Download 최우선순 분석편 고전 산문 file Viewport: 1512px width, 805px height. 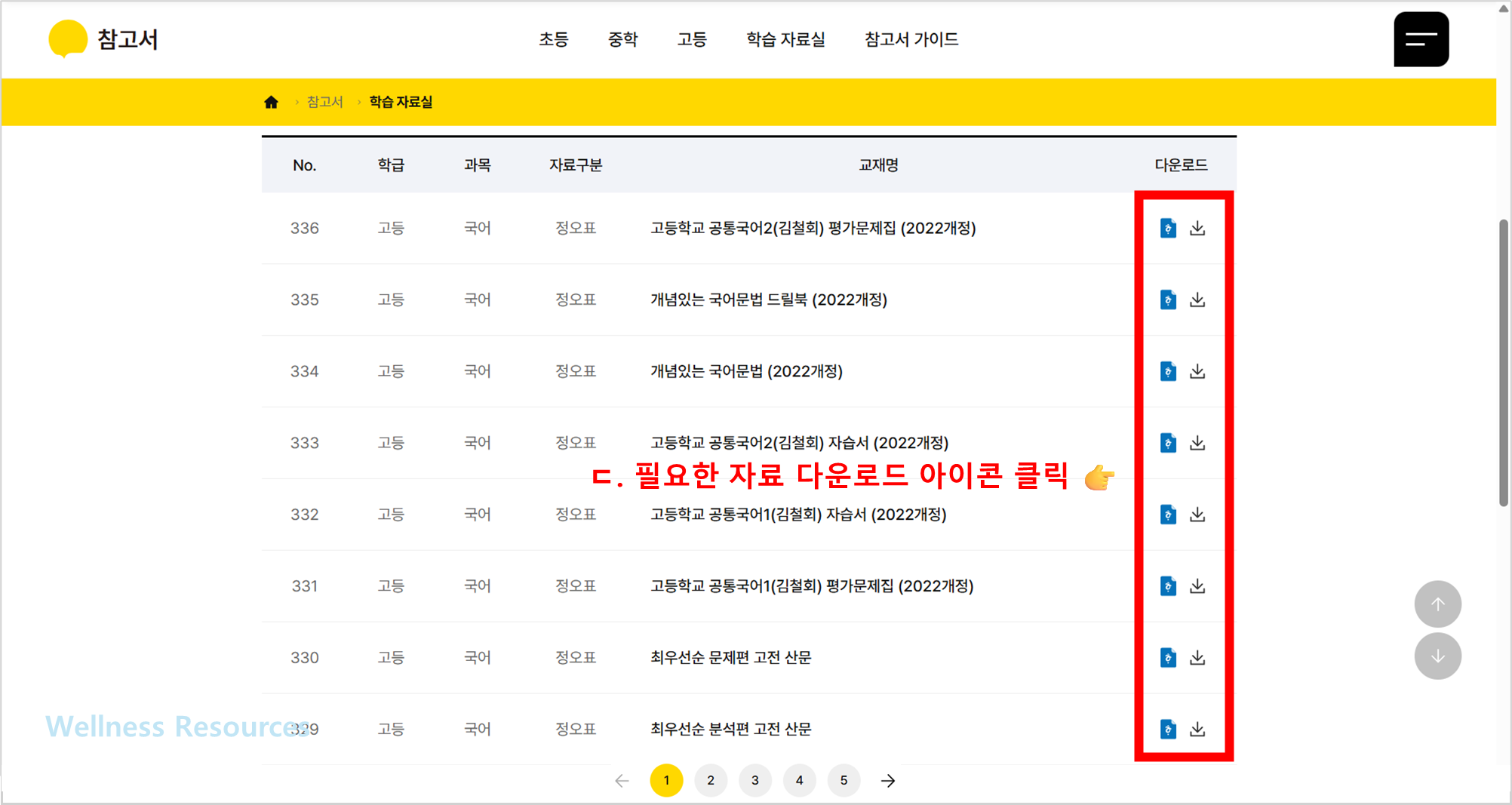coord(1197,730)
